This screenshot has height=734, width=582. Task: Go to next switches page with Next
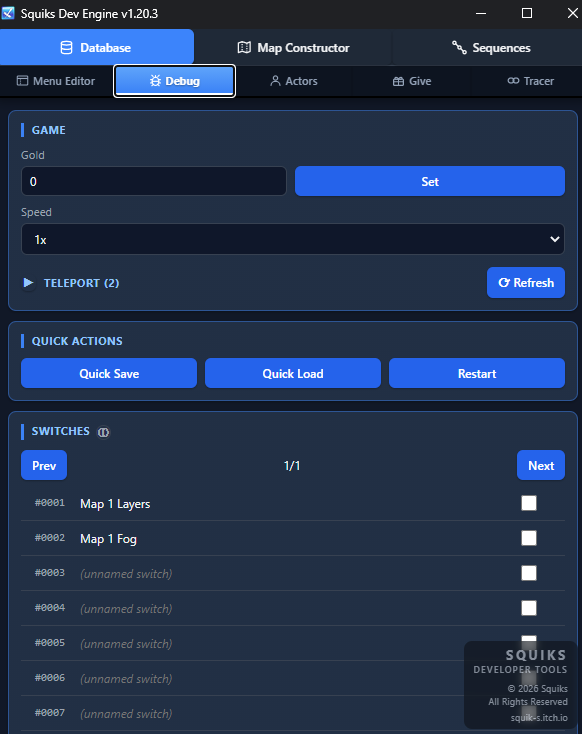click(541, 465)
